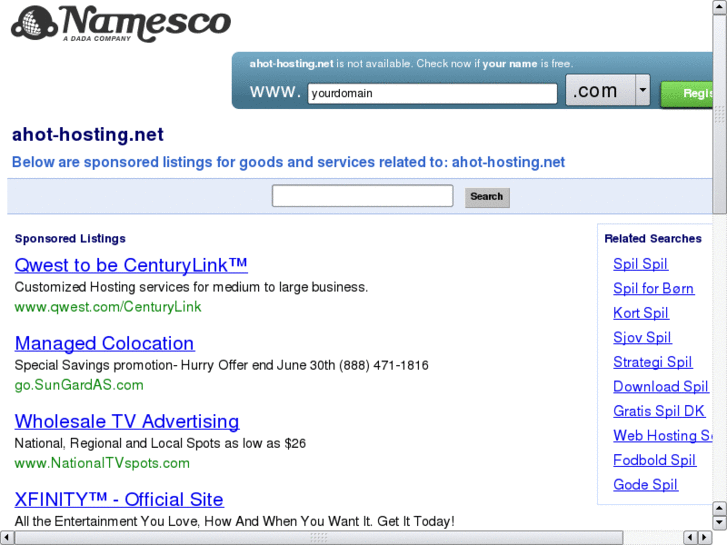Open Managed Colocation link
This screenshot has height=545, width=727.
(x=104, y=343)
